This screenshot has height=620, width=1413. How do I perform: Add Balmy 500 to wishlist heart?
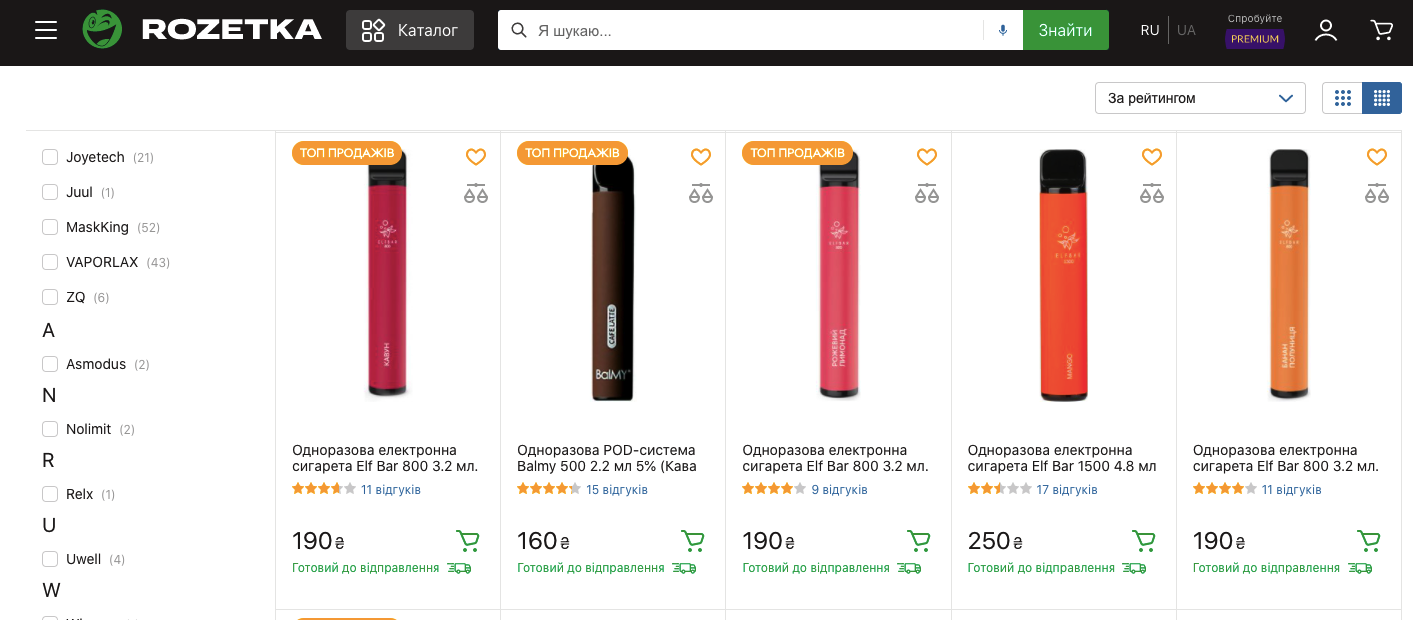[701, 157]
